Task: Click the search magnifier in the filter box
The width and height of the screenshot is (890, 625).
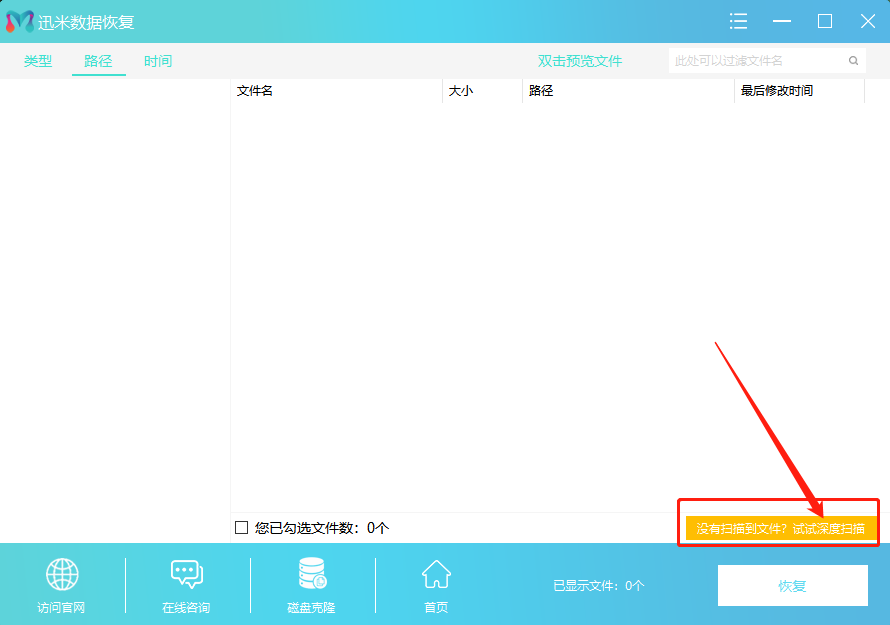Action: point(853,60)
